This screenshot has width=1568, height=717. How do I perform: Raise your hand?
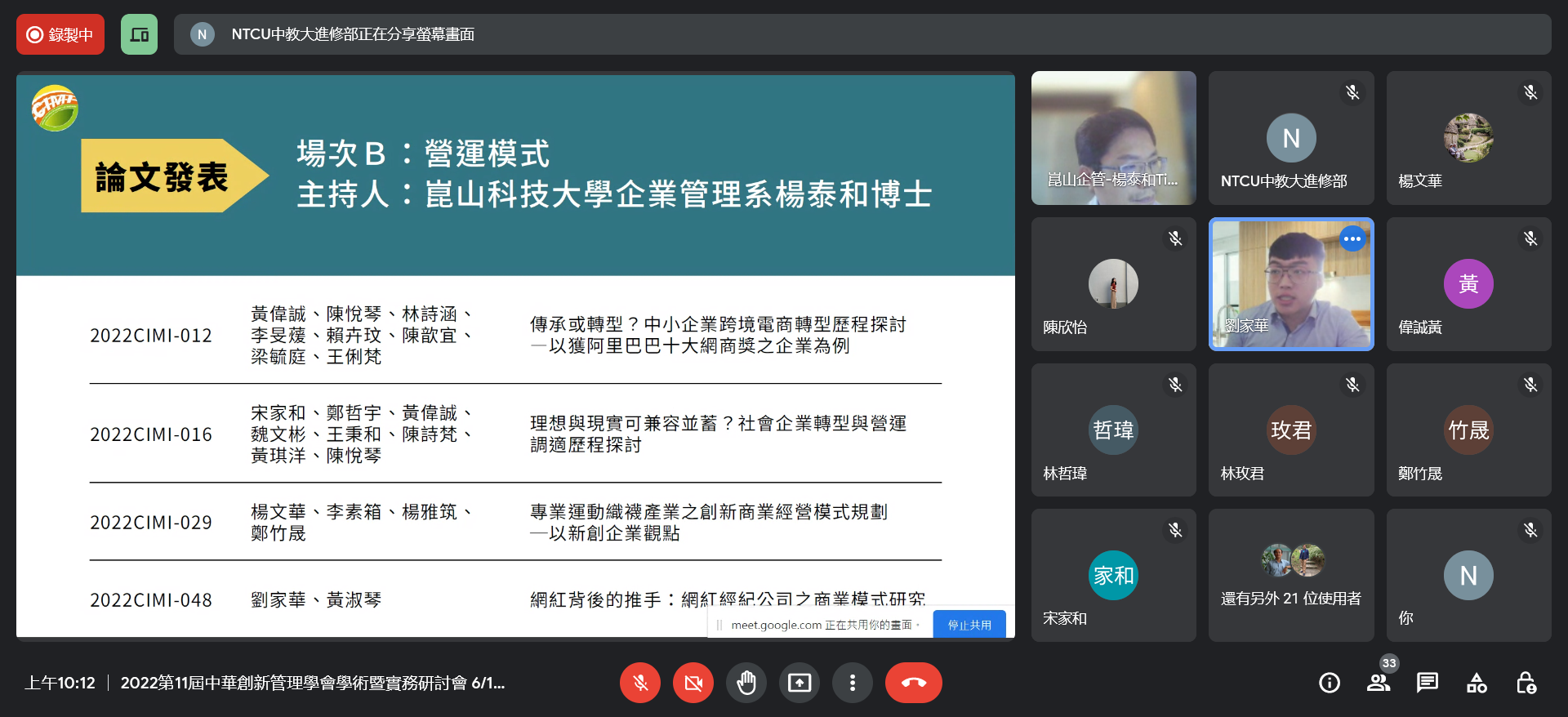(x=746, y=683)
